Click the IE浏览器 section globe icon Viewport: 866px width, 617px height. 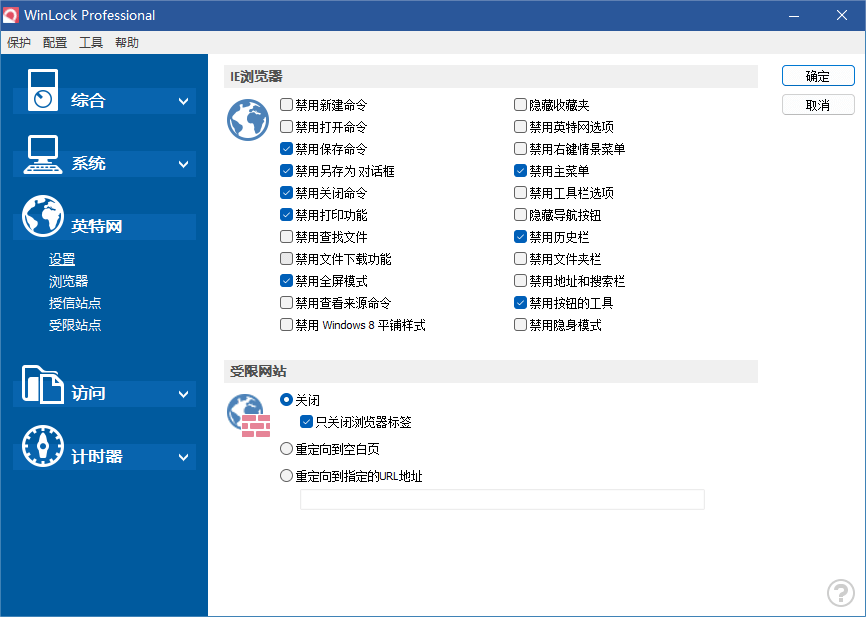248,120
